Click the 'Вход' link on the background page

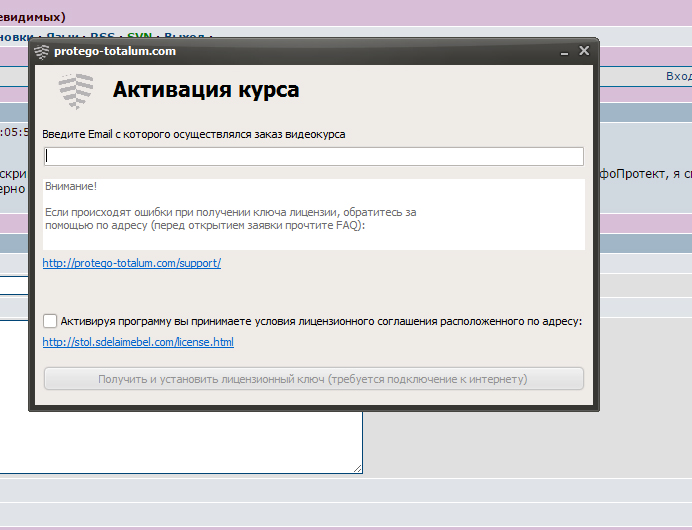coord(678,76)
